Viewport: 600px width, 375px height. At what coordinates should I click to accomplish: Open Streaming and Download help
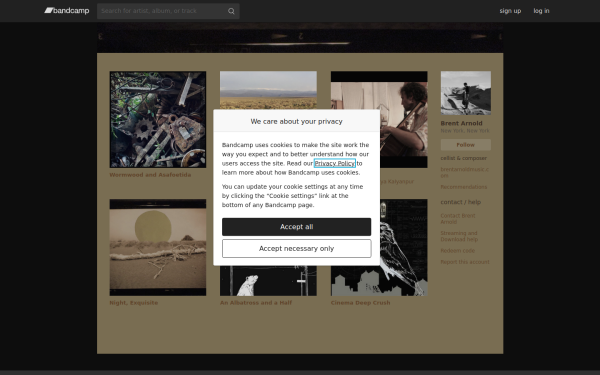point(459,236)
